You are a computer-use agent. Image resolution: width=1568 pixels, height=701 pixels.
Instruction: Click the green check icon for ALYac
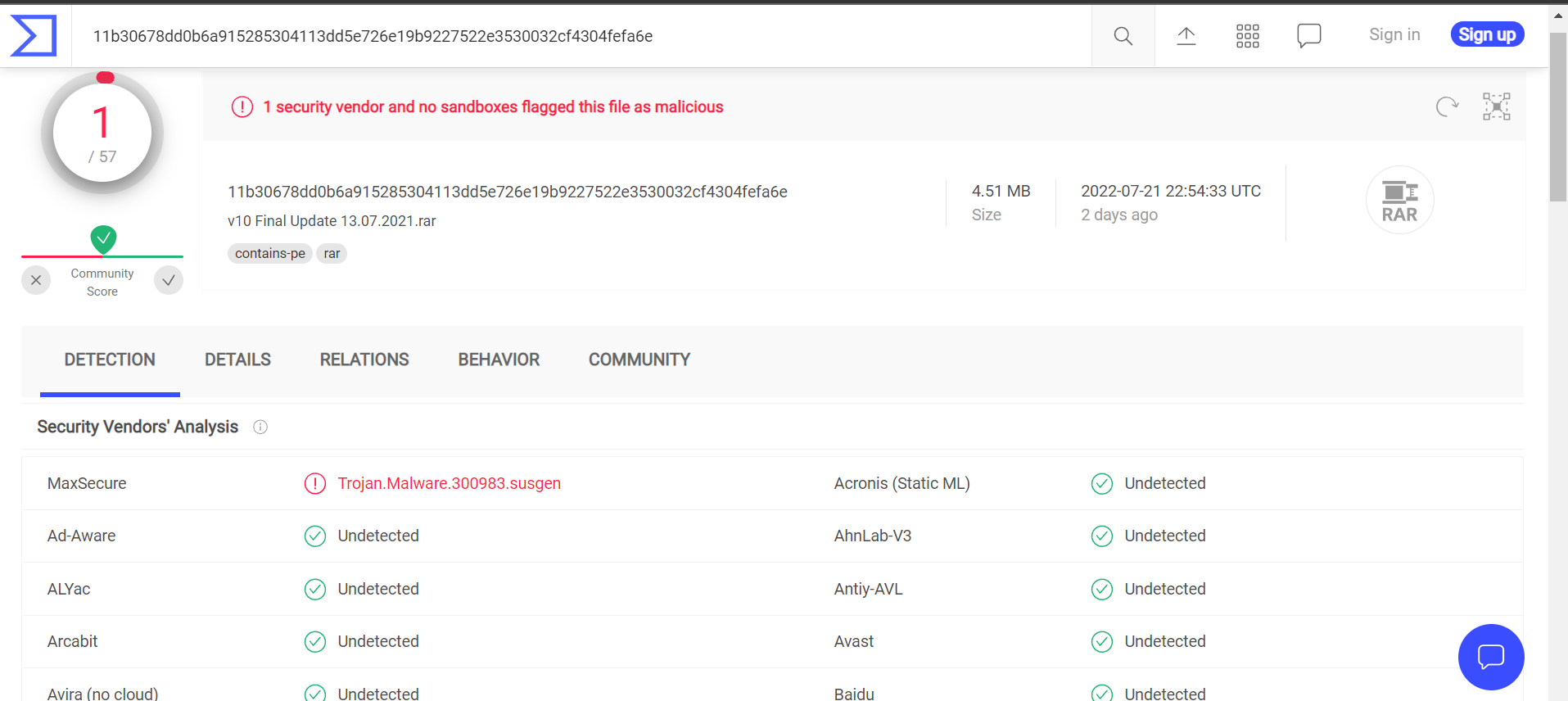coord(315,590)
